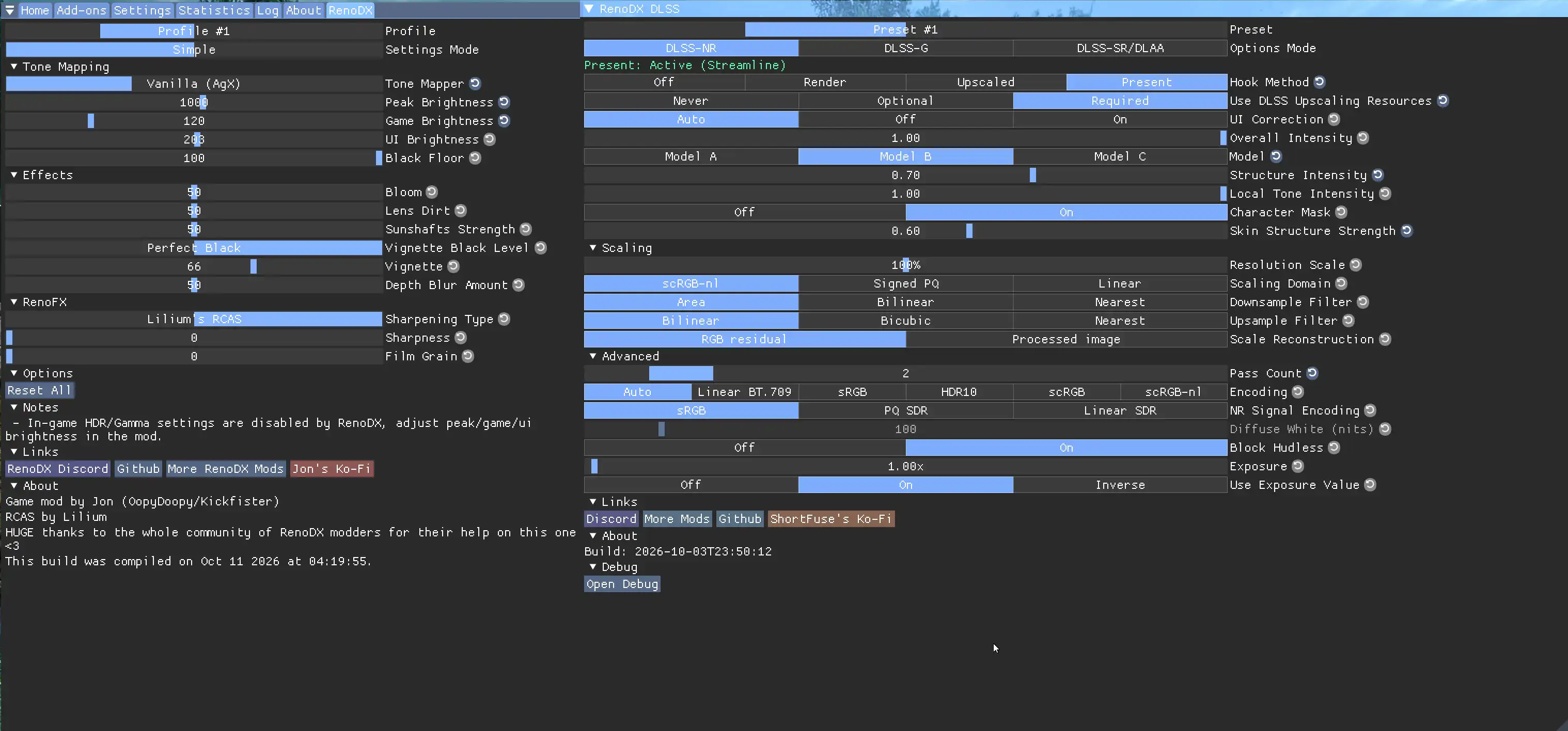Image resolution: width=1568 pixels, height=731 pixels.
Task: Reset Resolution Scale to default
Action: [1356, 265]
